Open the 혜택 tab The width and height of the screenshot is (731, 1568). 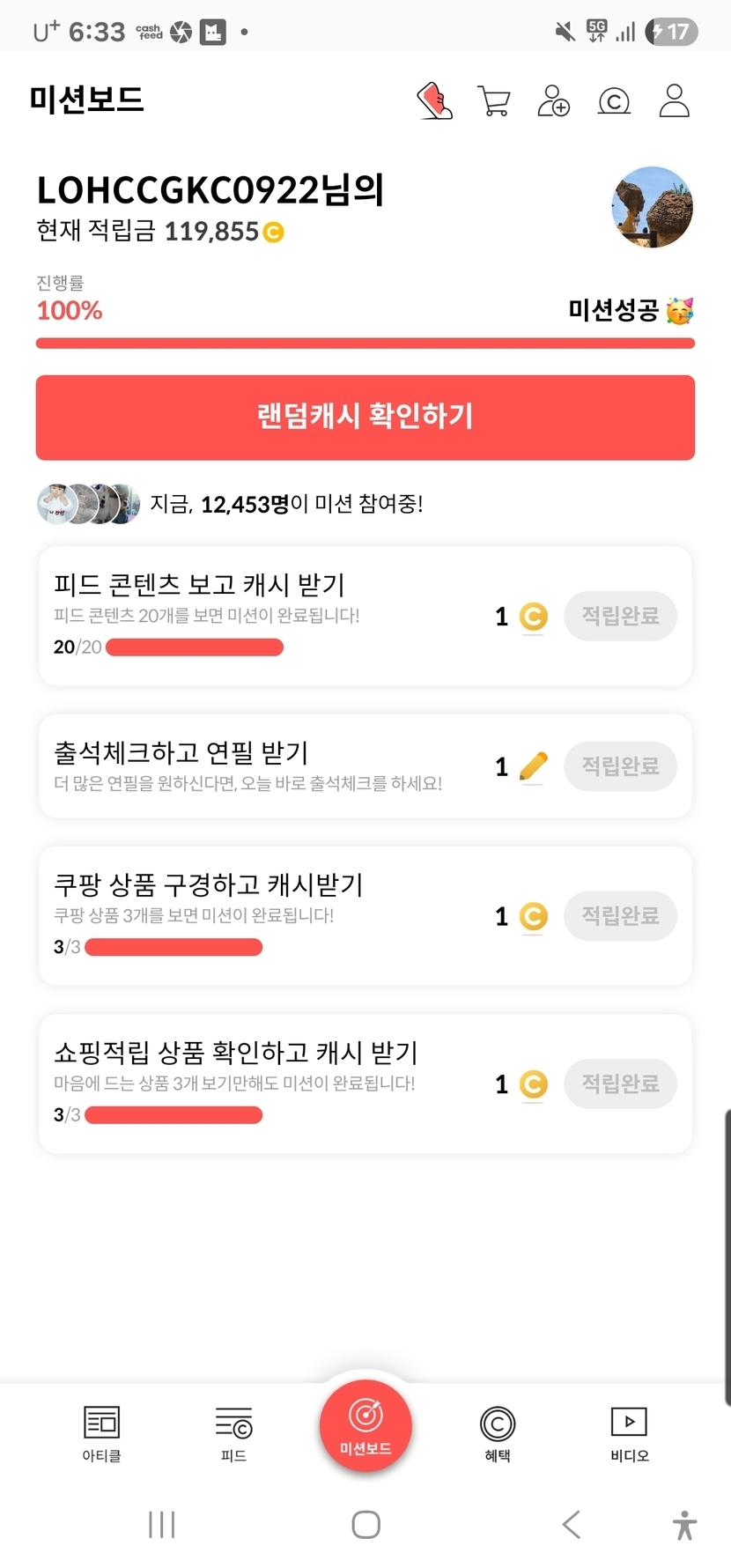498,1433
